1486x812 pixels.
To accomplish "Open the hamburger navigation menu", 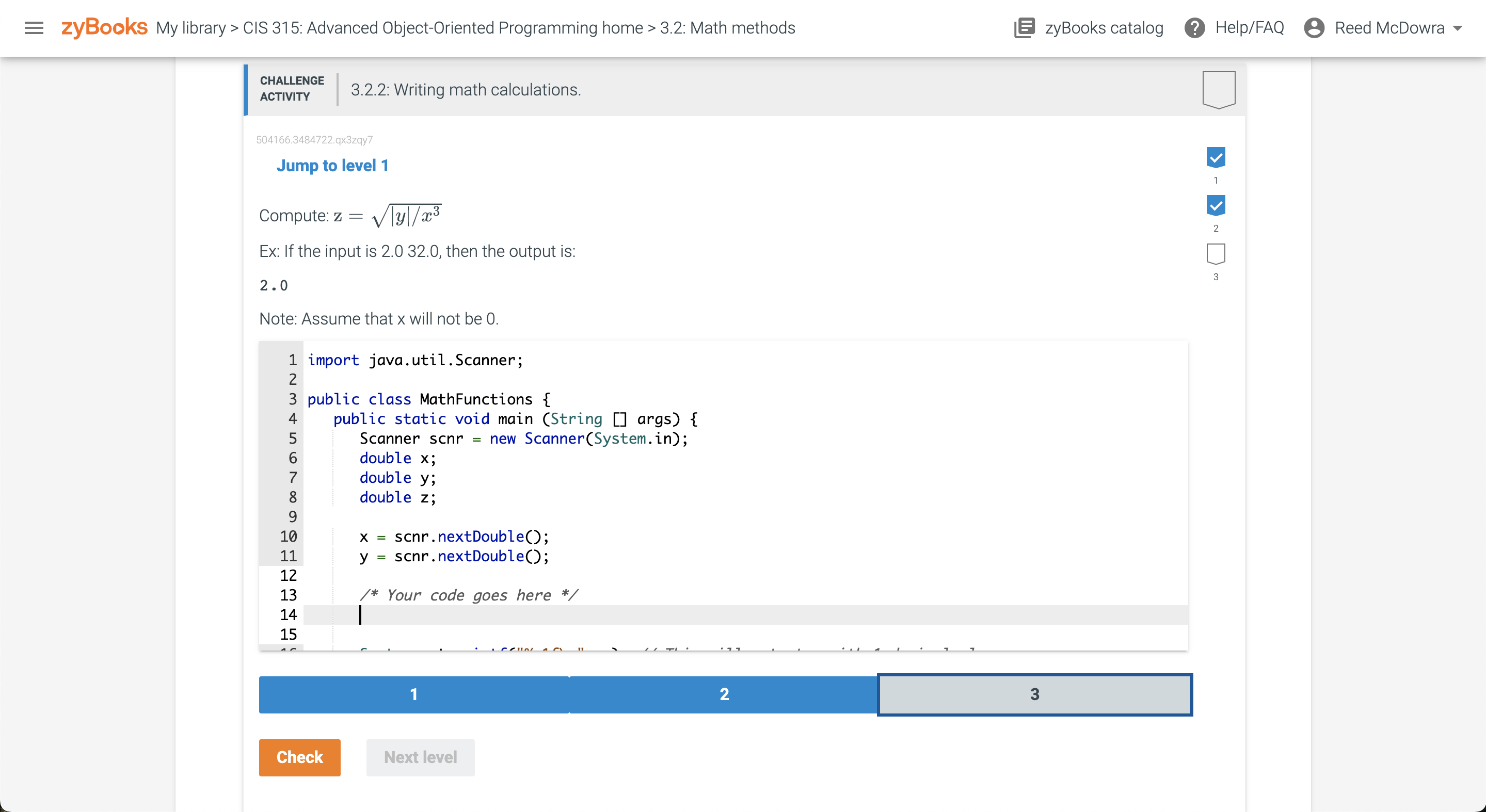I will pyautogui.click(x=34, y=28).
